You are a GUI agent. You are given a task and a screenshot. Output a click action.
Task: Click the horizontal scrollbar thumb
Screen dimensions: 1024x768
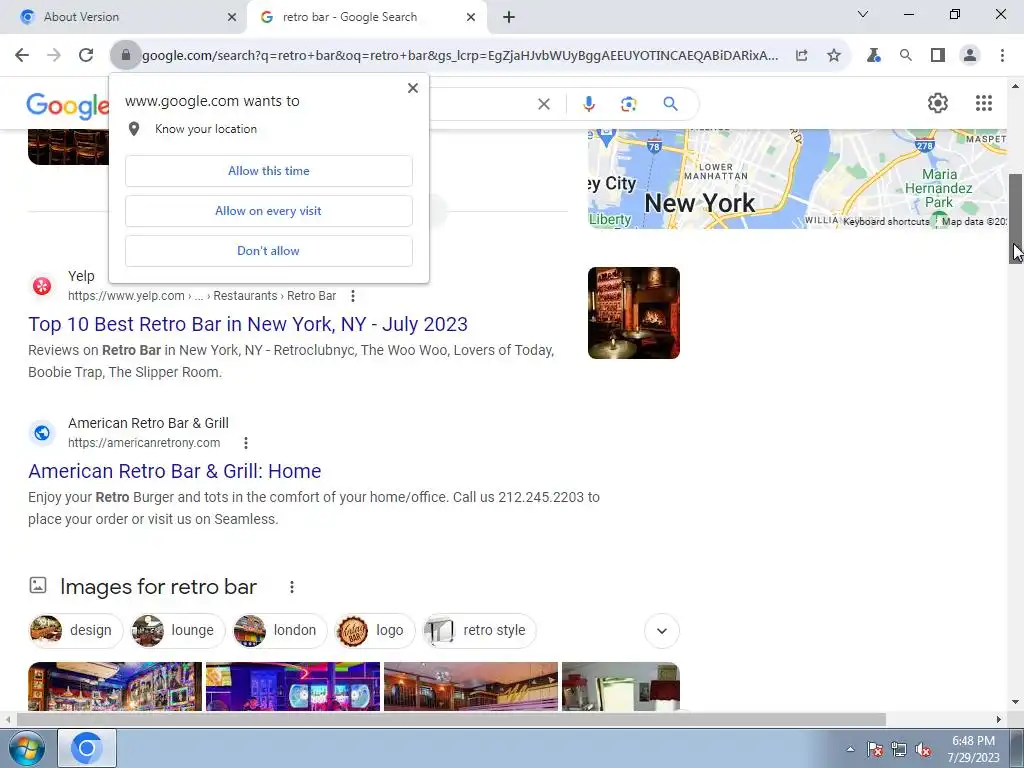451,719
